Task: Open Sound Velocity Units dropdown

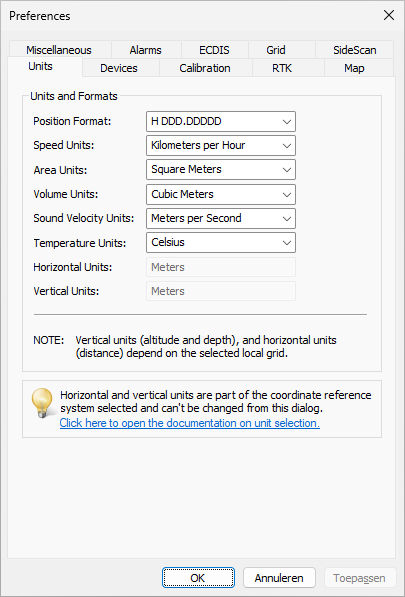Action: pyautogui.click(x=221, y=218)
